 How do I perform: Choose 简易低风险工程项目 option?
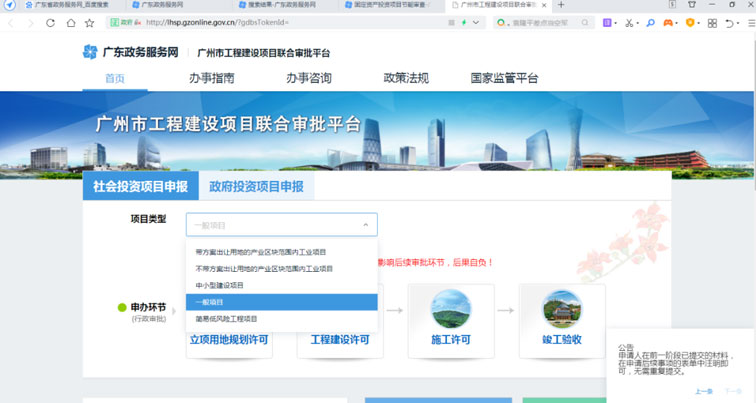[x=282, y=319]
